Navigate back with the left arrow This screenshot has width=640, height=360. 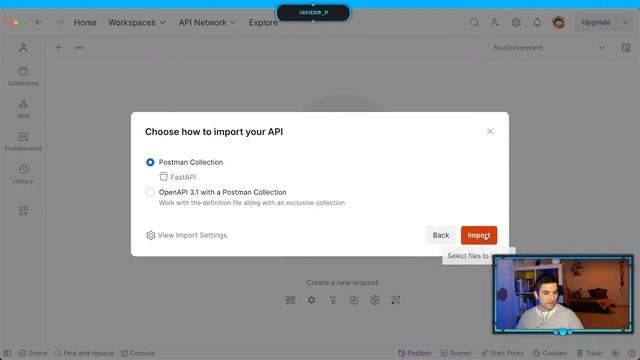click(39, 22)
